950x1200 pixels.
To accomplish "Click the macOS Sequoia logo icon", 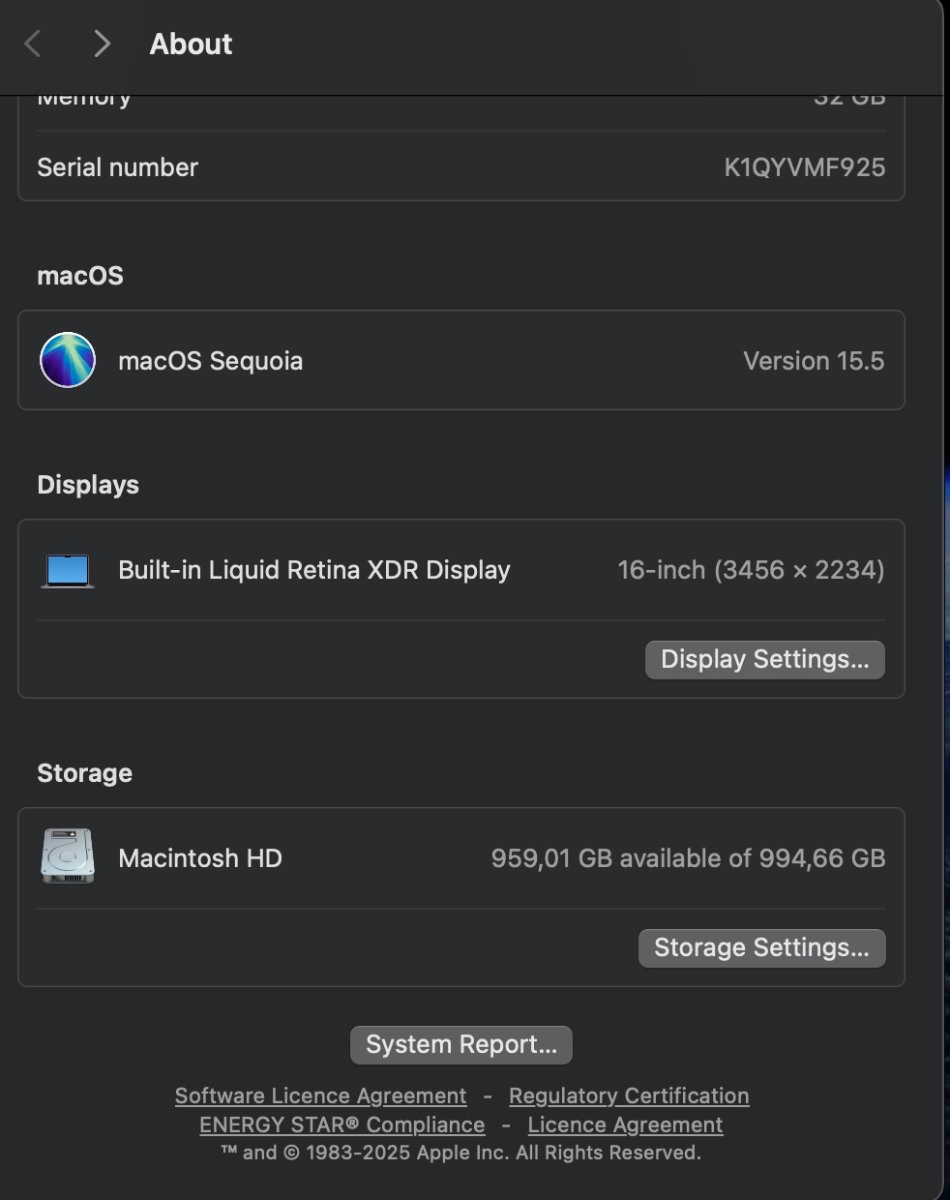I will (68, 360).
